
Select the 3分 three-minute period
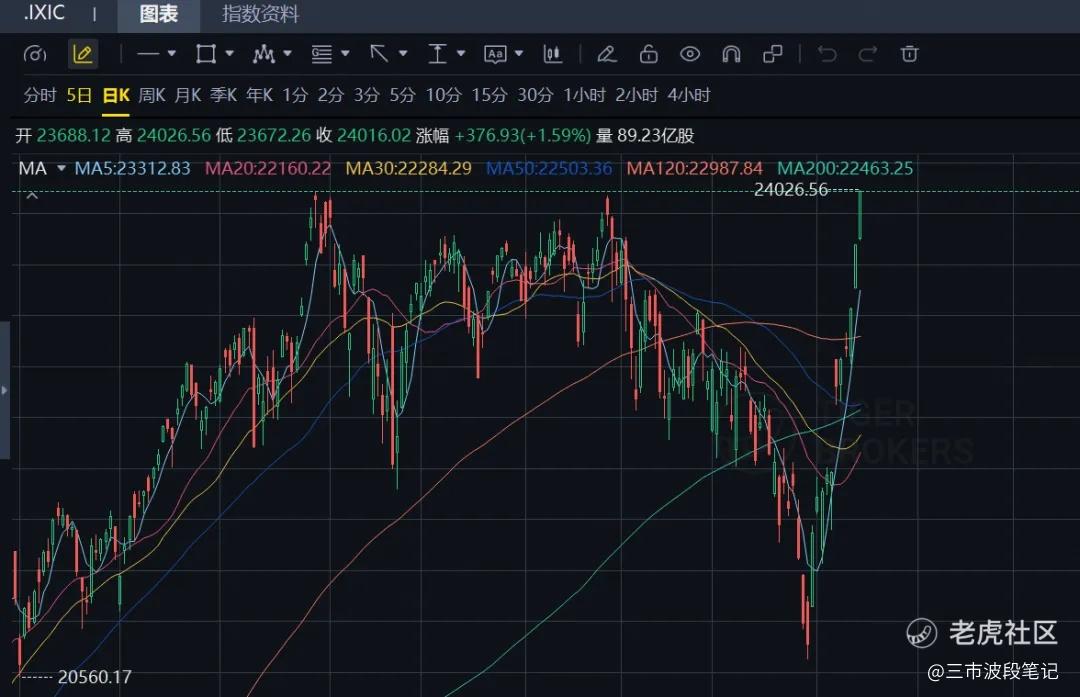click(x=366, y=95)
